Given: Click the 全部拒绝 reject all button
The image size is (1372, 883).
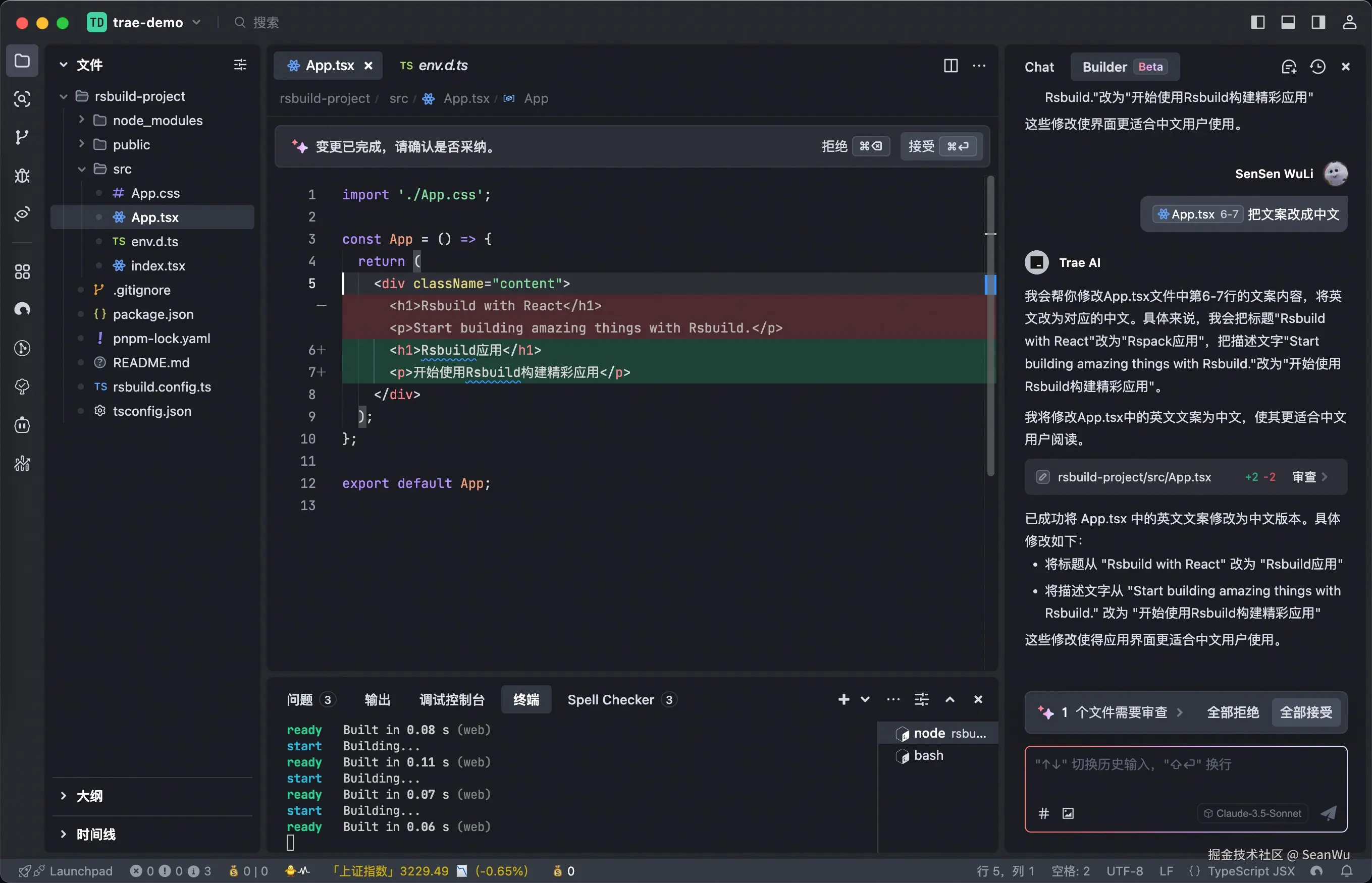Looking at the screenshot, I should [1233, 712].
